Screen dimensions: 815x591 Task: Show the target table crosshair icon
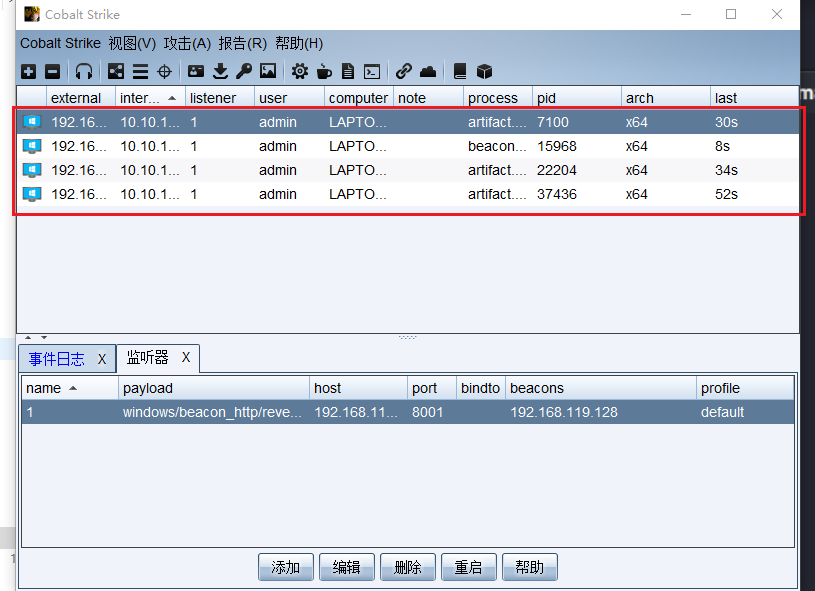[x=164, y=71]
